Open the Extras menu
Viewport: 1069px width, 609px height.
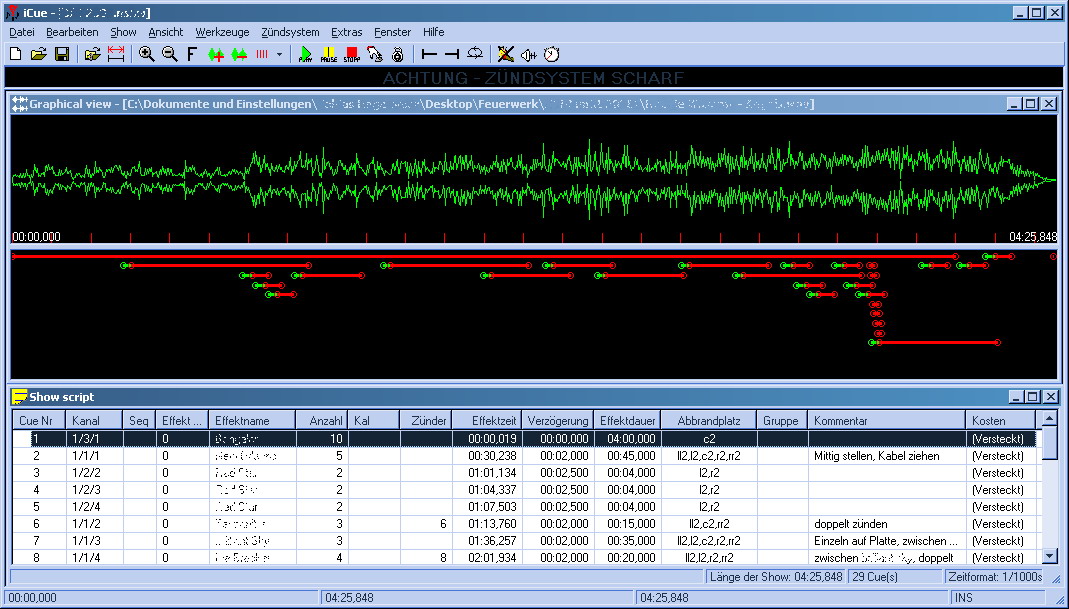pyautogui.click(x=347, y=32)
